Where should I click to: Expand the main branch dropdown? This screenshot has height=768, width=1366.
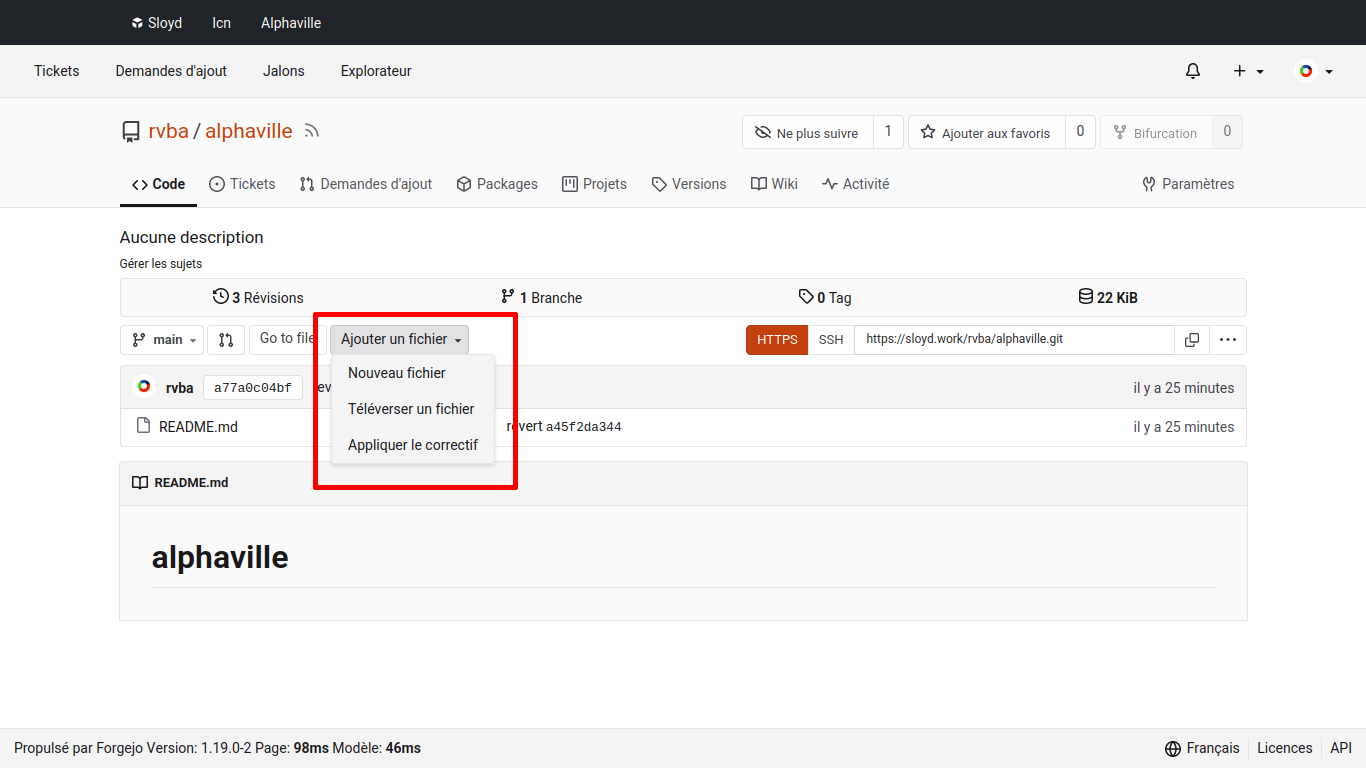click(x=162, y=340)
